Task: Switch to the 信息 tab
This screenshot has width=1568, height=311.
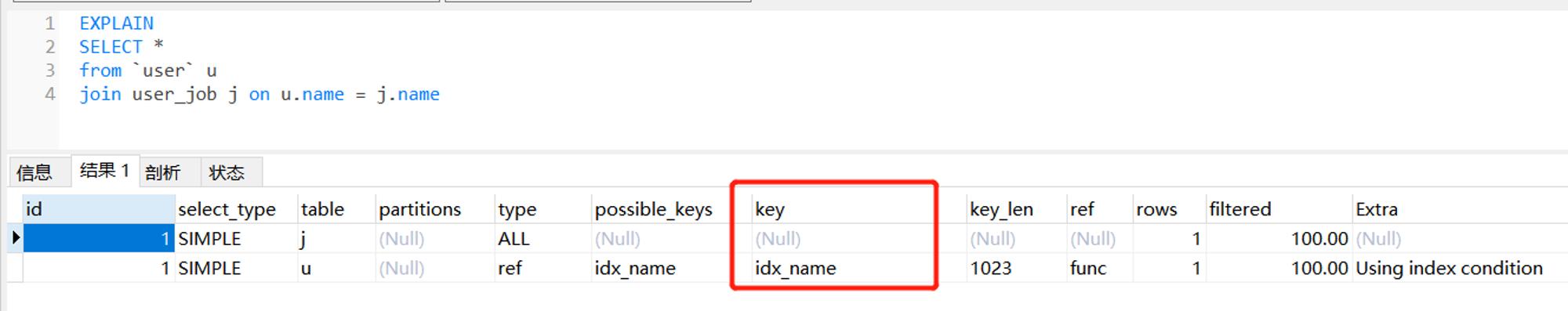Action: click(x=34, y=172)
